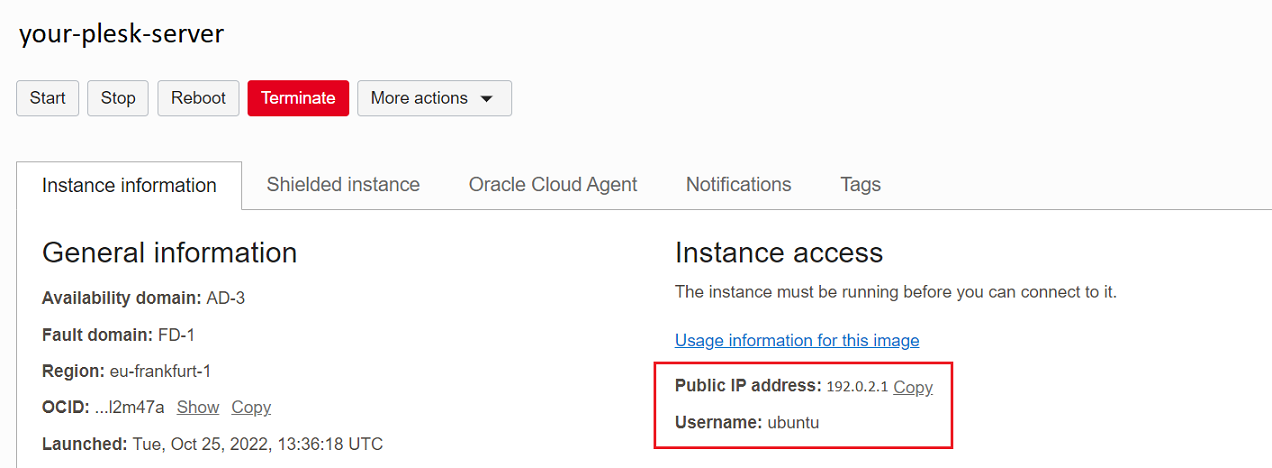Open Usage information for this image
Screen dimensions: 1272x468
point(797,340)
